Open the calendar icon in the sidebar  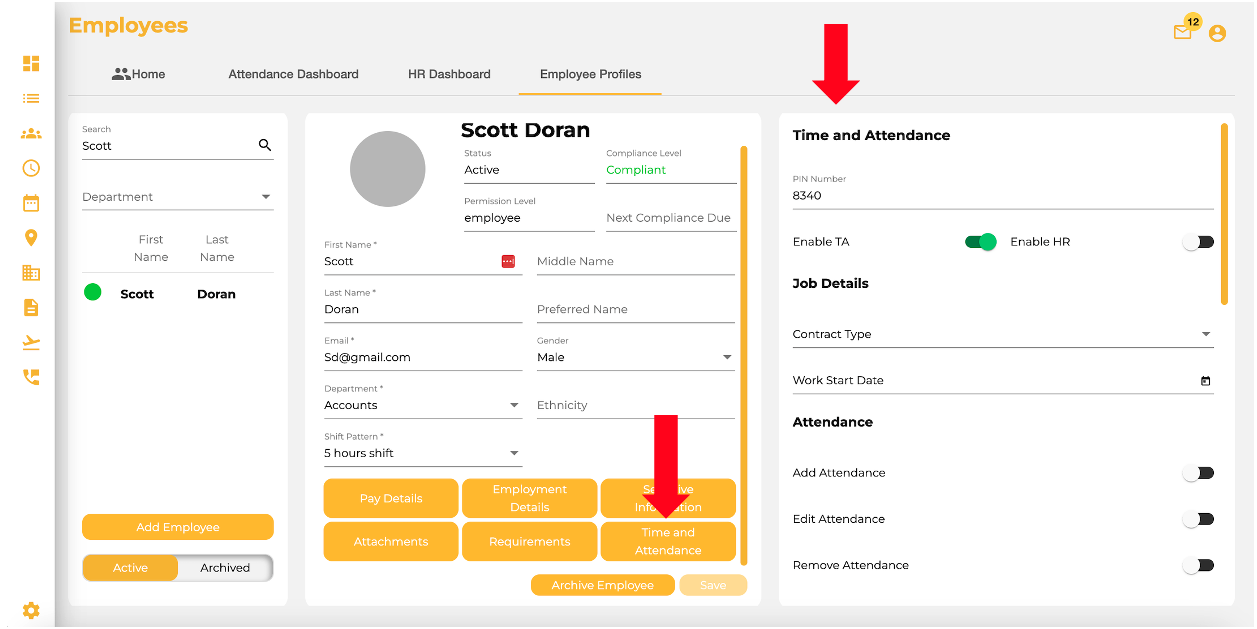pyautogui.click(x=30, y=202)
